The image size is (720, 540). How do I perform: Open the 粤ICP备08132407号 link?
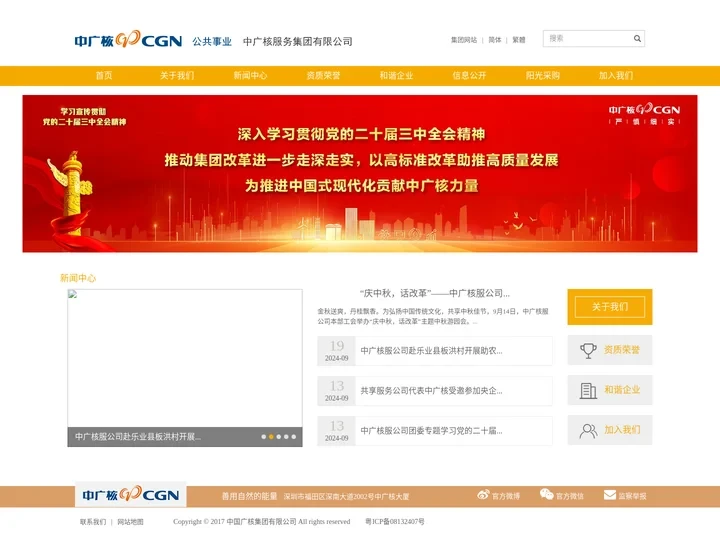tap(395, 522)
